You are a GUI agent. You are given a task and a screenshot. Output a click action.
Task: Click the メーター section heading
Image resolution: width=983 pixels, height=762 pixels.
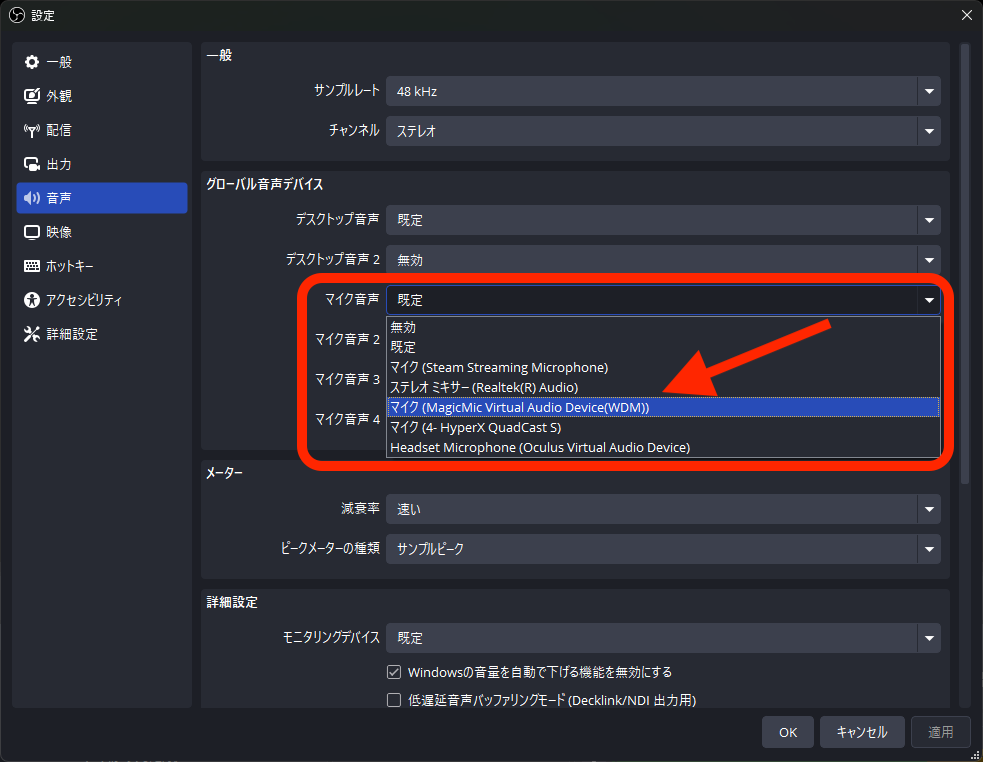[x=224, y=473]
